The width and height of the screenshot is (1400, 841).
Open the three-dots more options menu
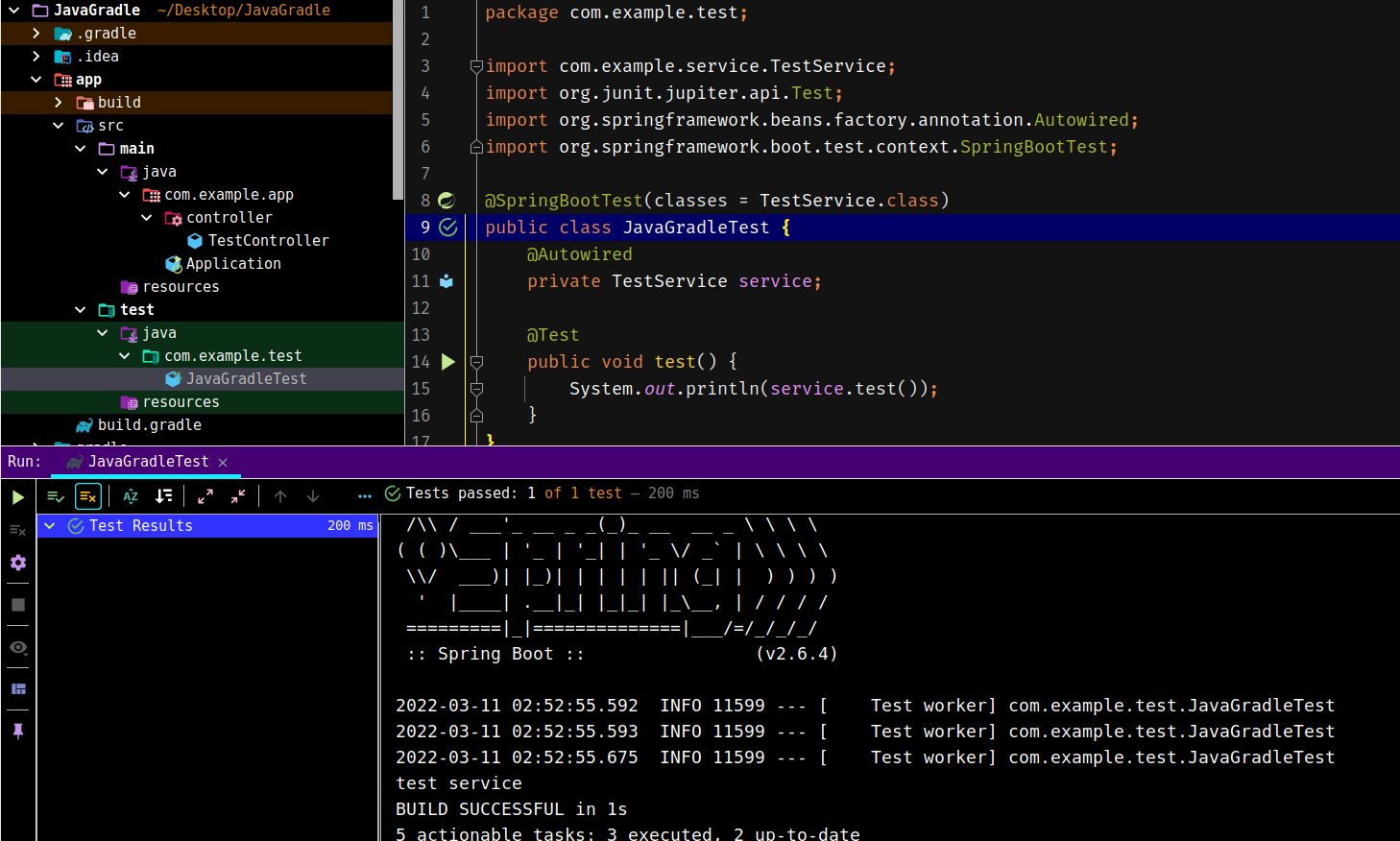pyautogui.click(x=364, y=496)
